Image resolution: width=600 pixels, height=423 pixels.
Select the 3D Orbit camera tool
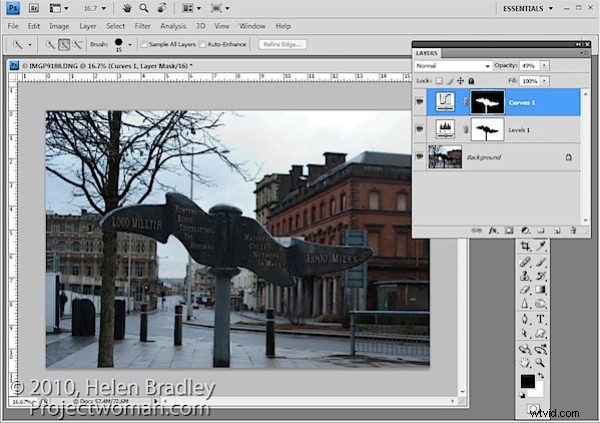(x=540, y=349)
